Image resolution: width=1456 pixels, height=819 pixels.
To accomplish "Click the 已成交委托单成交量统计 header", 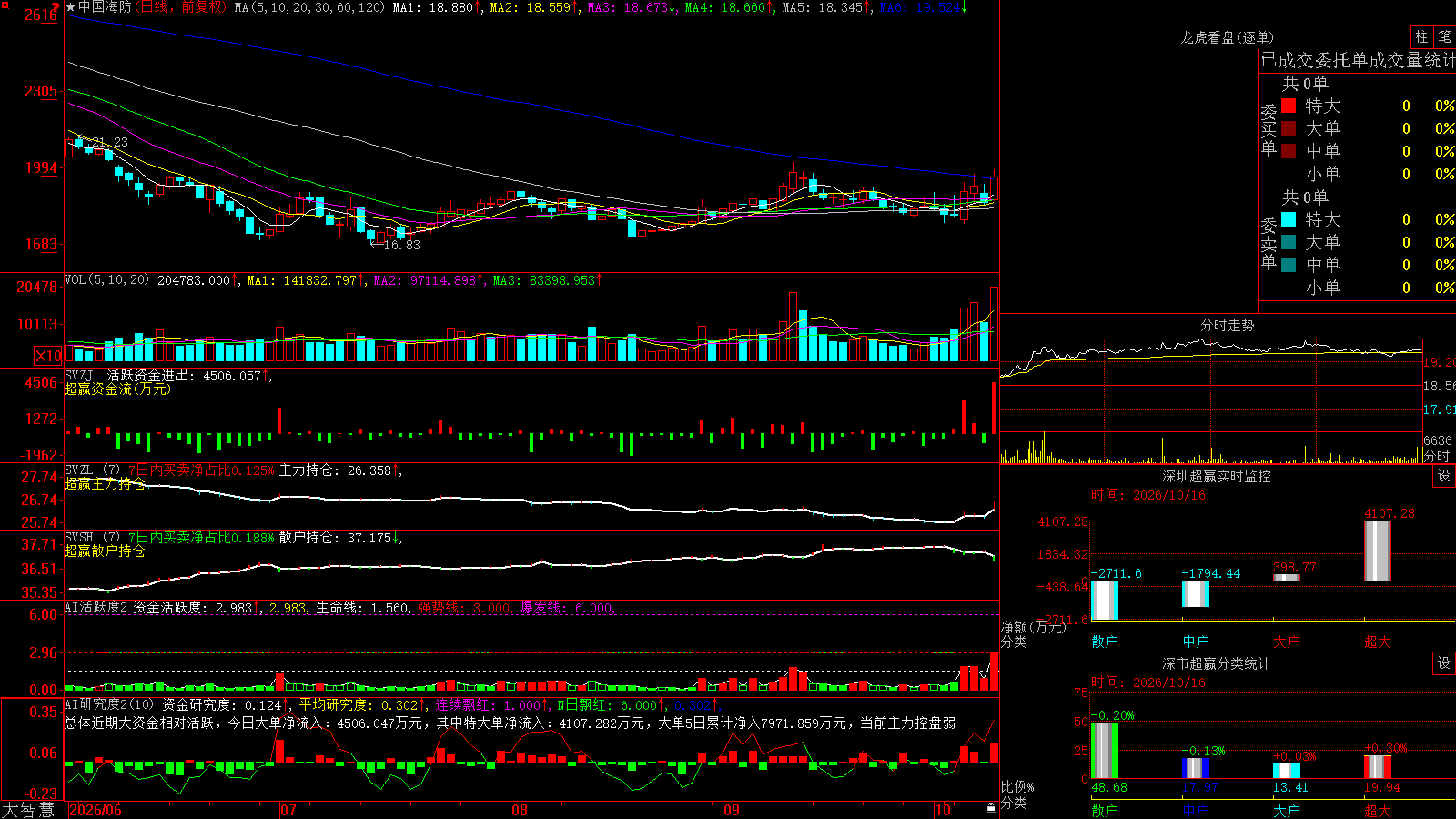I will click(1358, 60).
